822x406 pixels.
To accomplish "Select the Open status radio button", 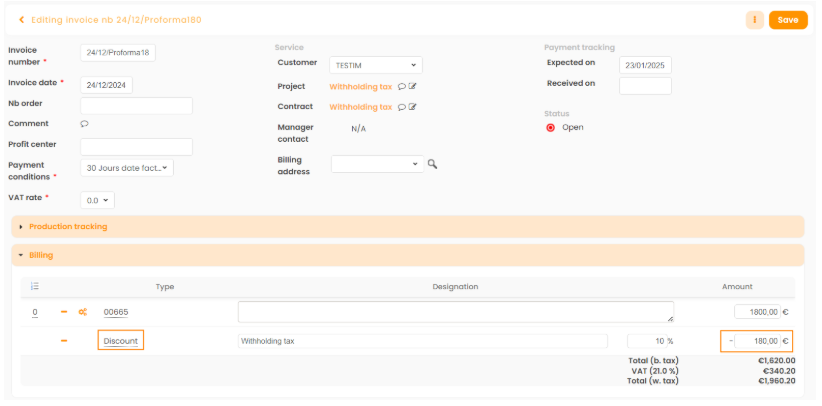I will pos(550,128).
